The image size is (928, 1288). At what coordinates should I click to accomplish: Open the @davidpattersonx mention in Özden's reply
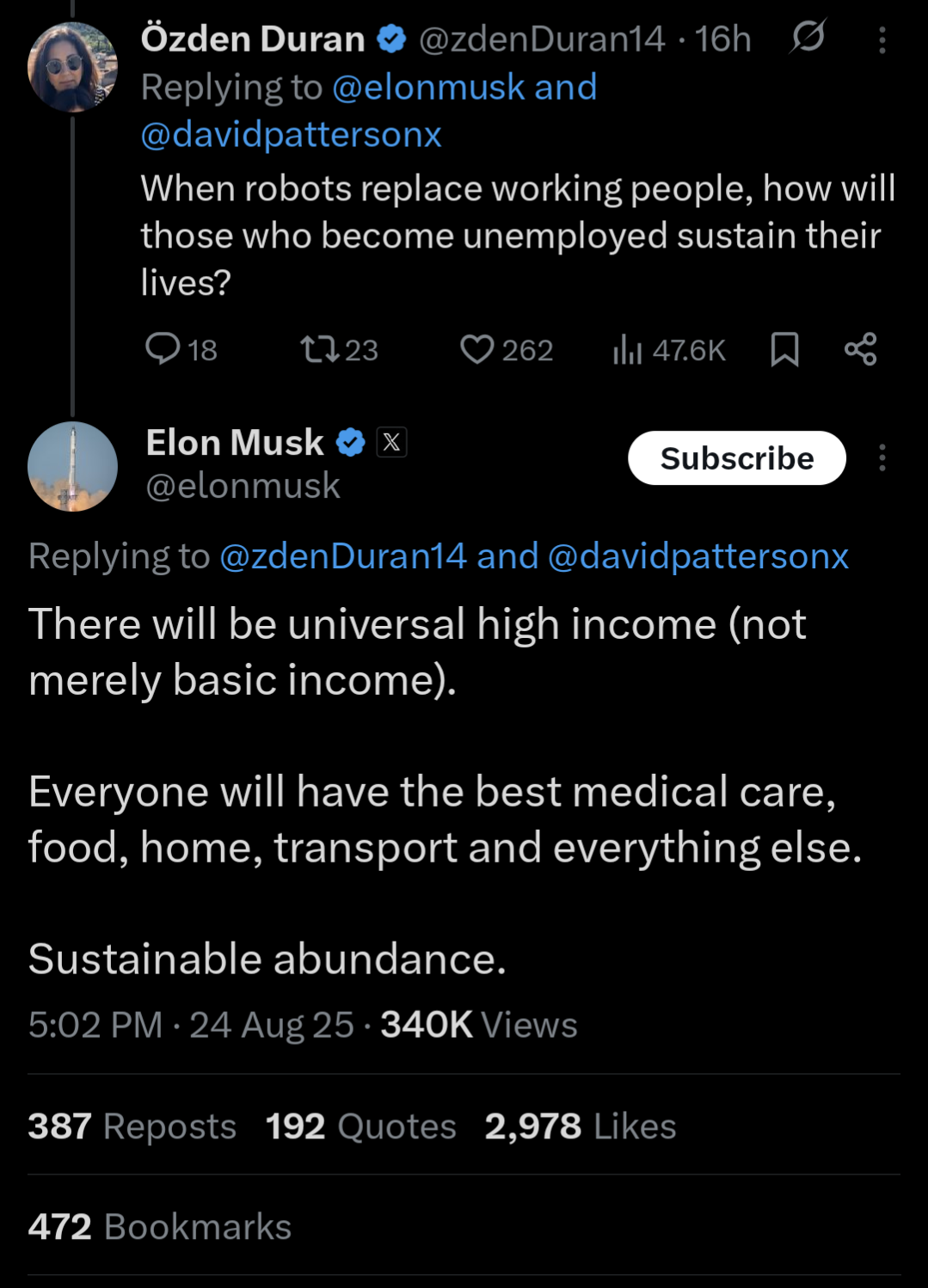tap(291, 134)
